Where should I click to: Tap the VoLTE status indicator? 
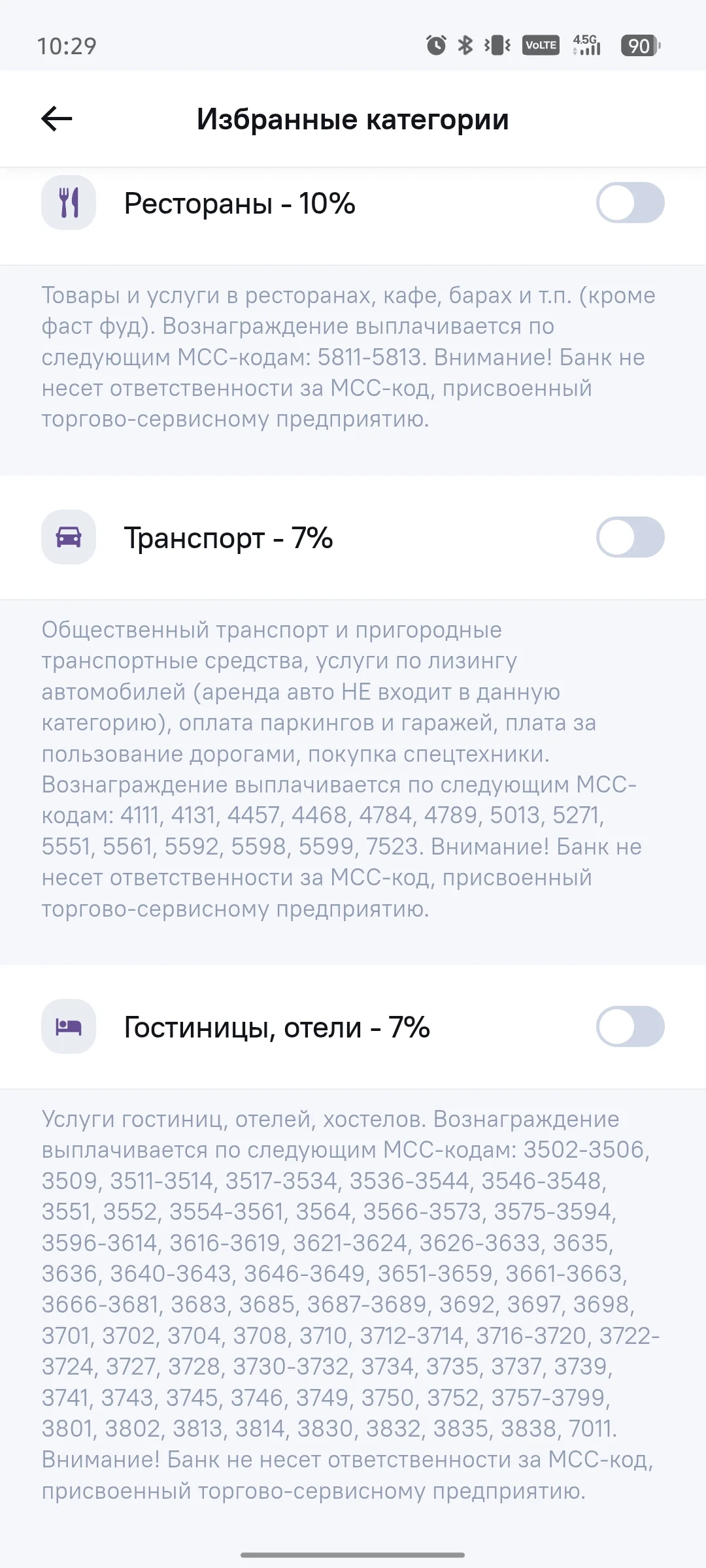pyautogui.click(x=541, y=45)
